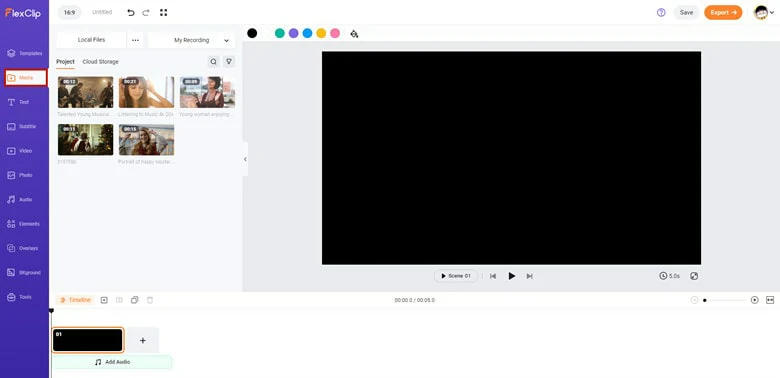Toggle fullscreen preview icon near 5.0s
The width and height of the screenshot is (780, 378).
694,276
